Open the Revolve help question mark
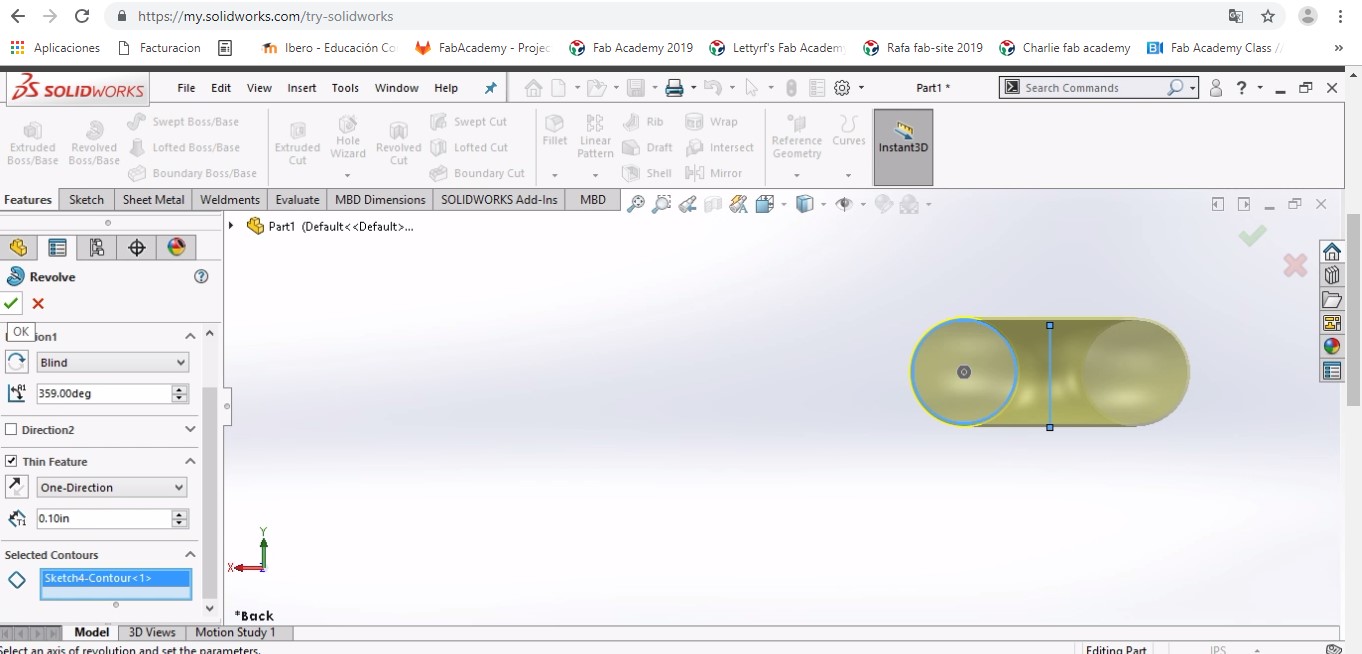Image resolution: width=1362 pixels, height=654 pixels. click(201, 276)
